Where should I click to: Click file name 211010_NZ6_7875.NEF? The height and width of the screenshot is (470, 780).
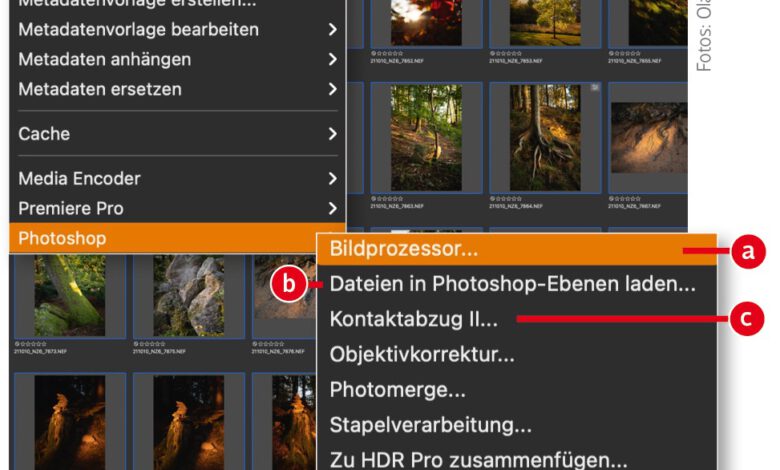point(159,351)
